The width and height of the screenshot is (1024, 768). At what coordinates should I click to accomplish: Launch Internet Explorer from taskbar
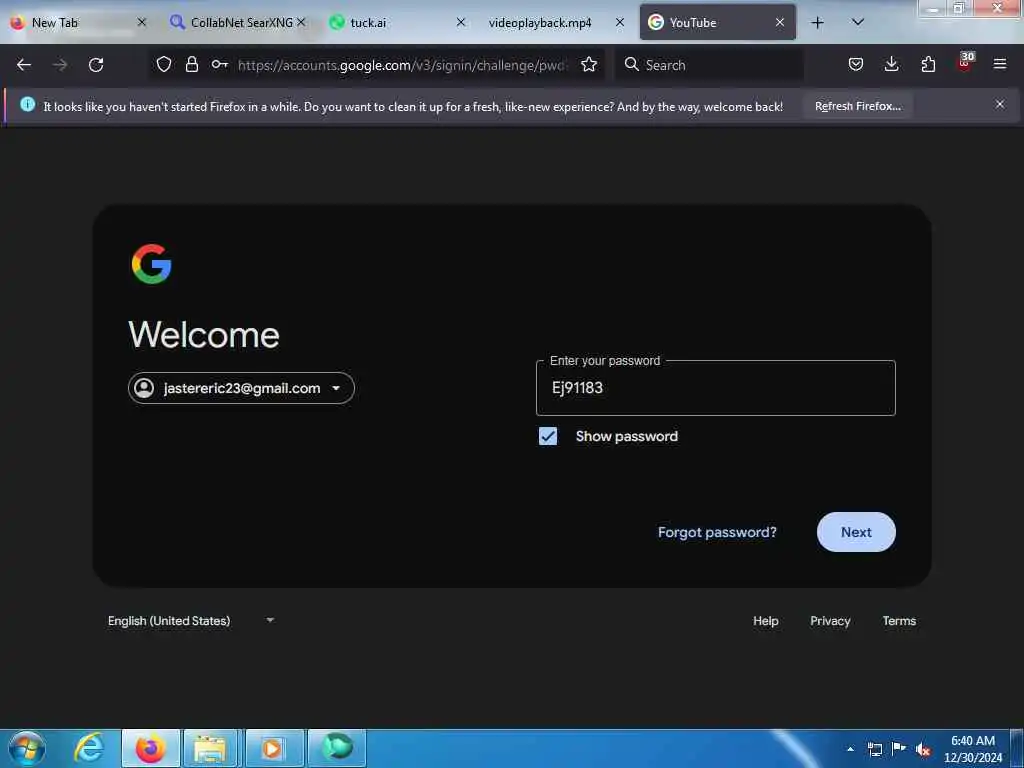point(89,748)
